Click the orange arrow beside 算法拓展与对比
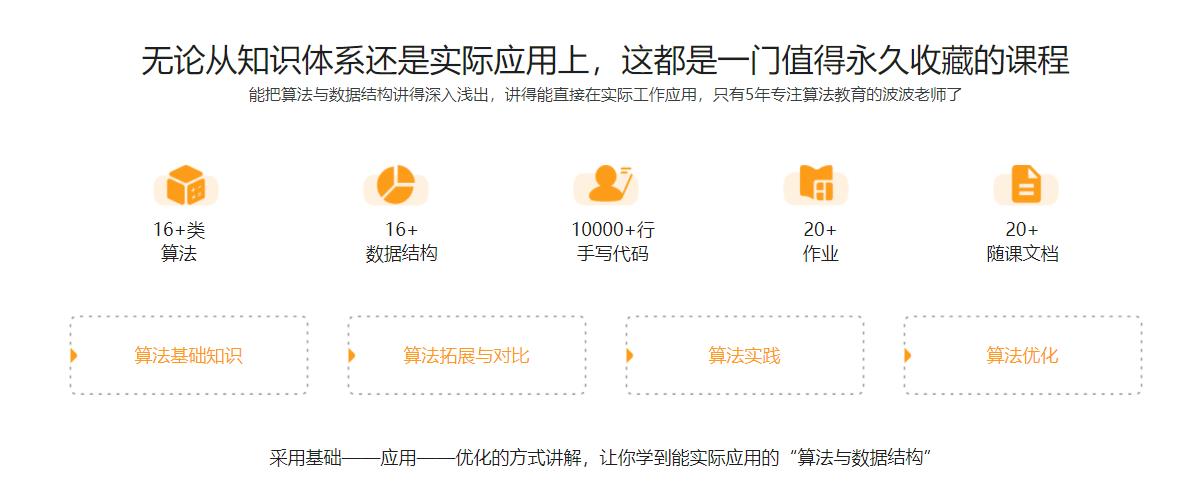The width and height of the screenshot is (1195, 499). tap(352, 355)
